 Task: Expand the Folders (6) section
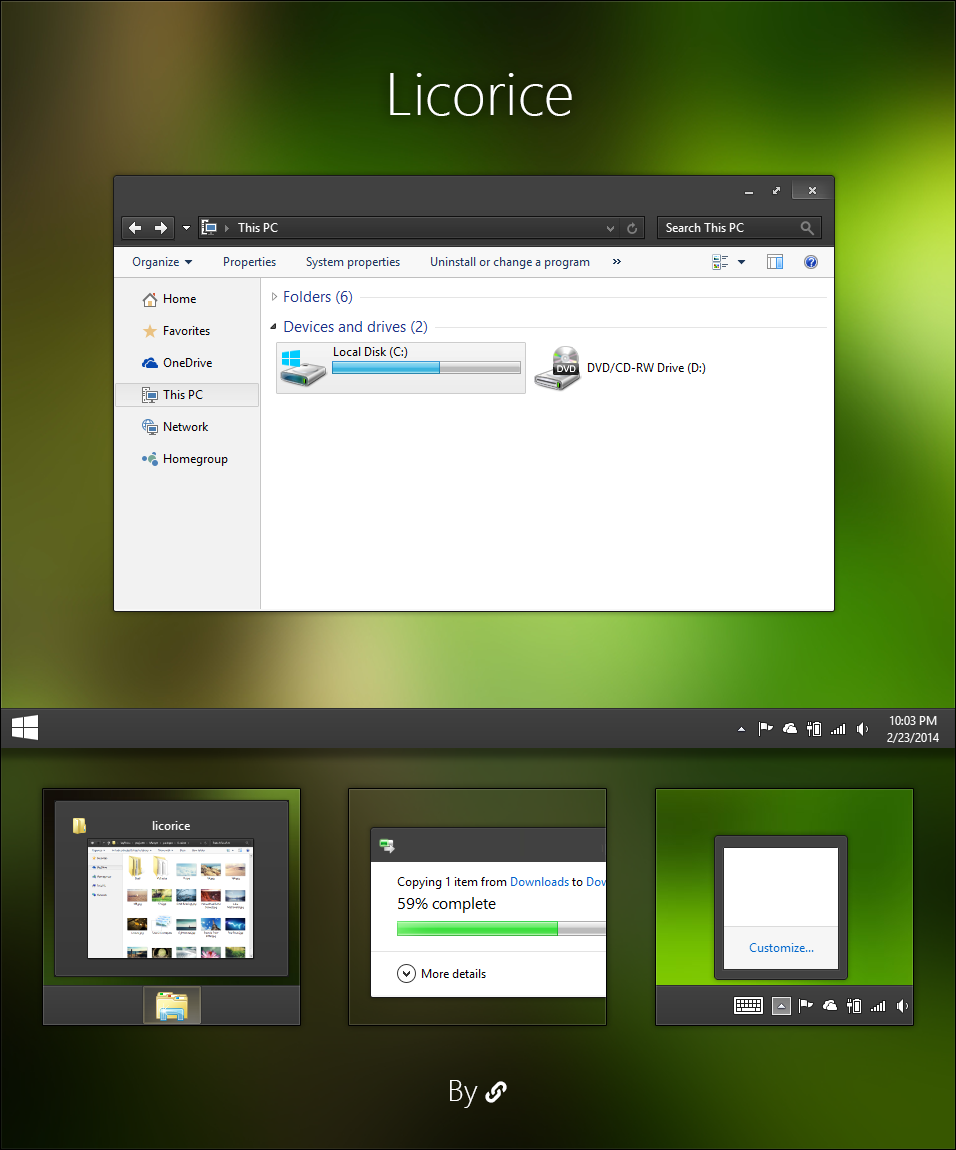coord(274,296)
